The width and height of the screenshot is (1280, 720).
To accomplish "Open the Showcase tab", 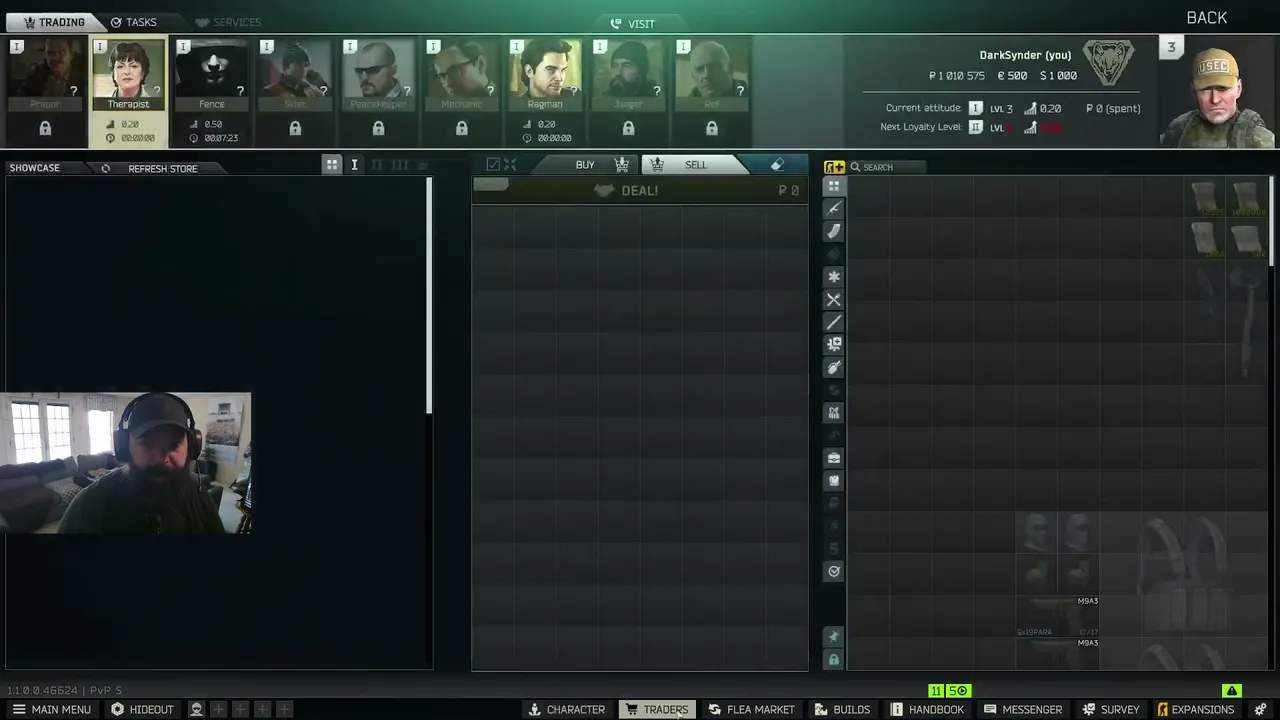I will point(35,168).
